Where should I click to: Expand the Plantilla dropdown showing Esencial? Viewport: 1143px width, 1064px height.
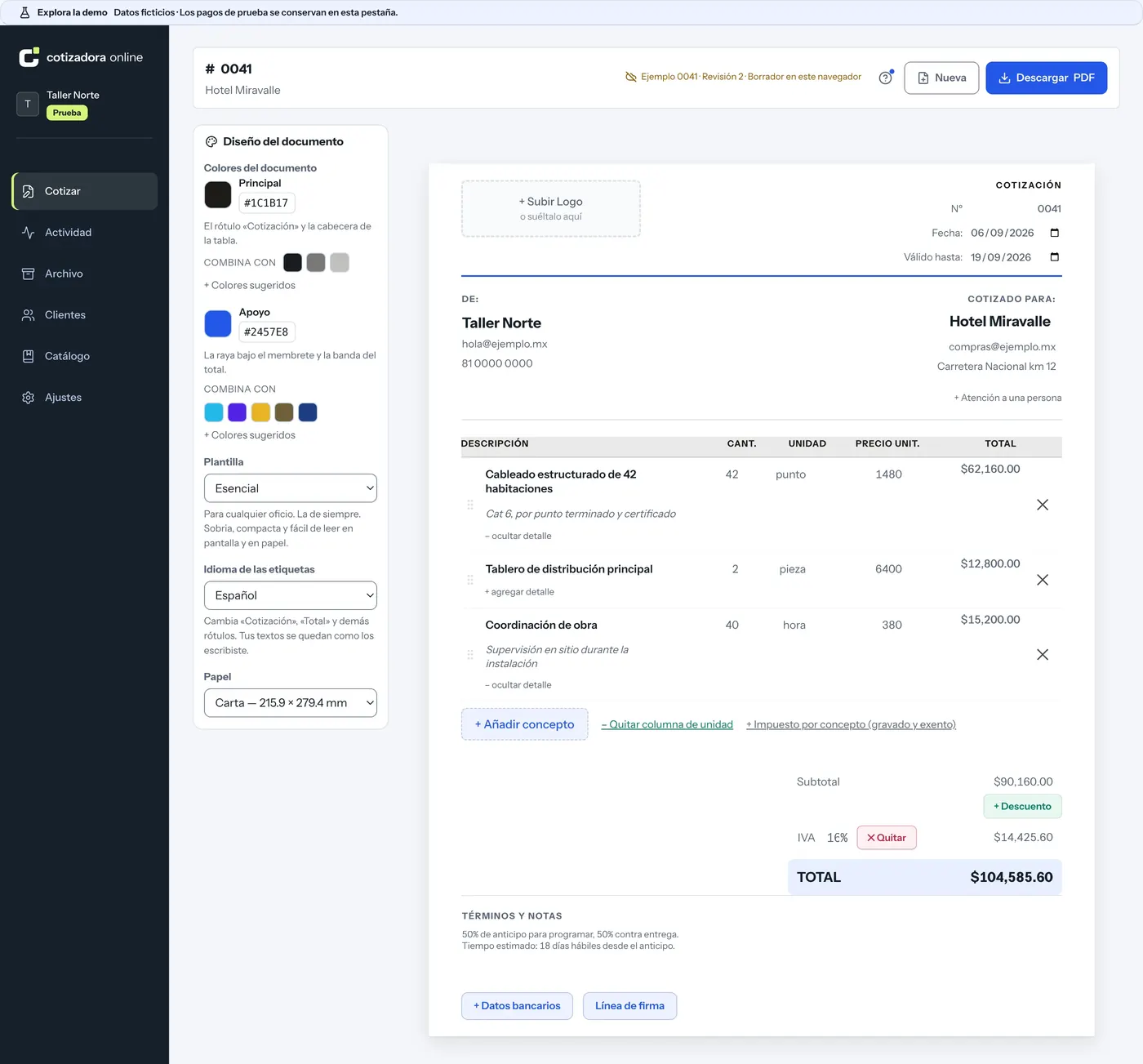291,488
